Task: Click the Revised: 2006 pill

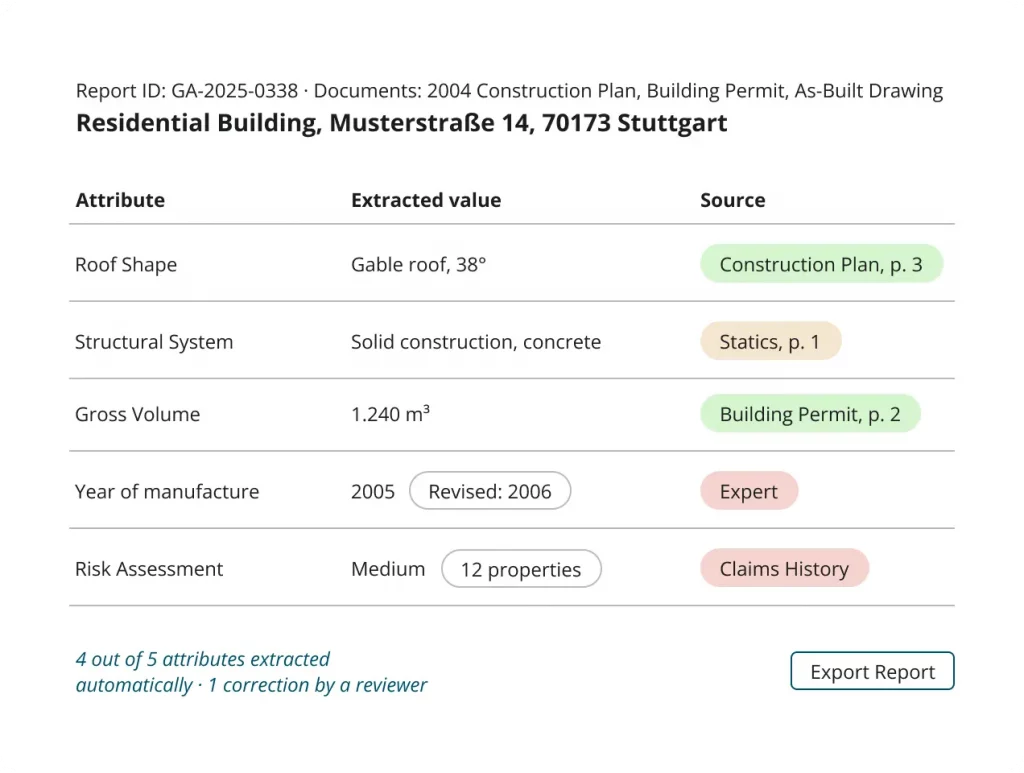Action: [x=490, y=491]
